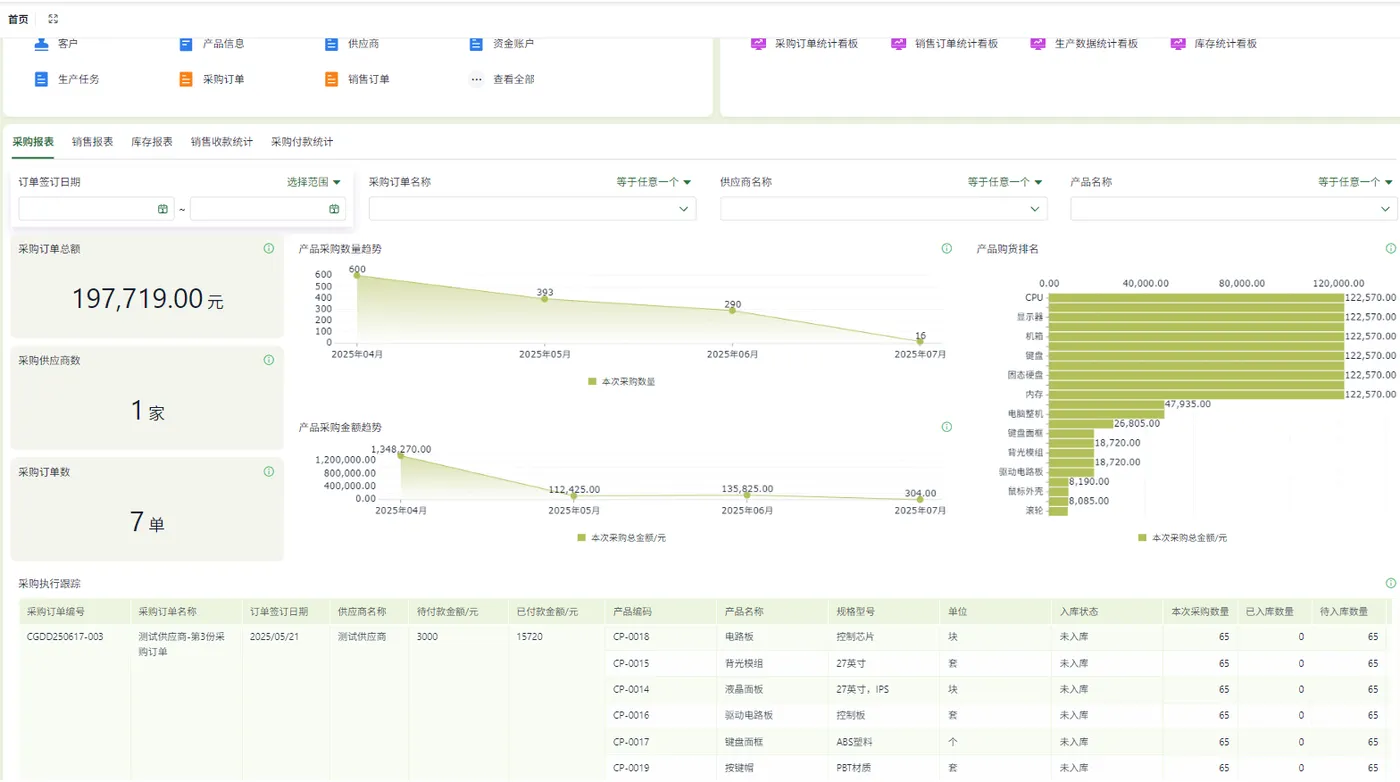Toggle the 本次采购数量 legend item
The image size is (1400, 782).
pos(621,381)
